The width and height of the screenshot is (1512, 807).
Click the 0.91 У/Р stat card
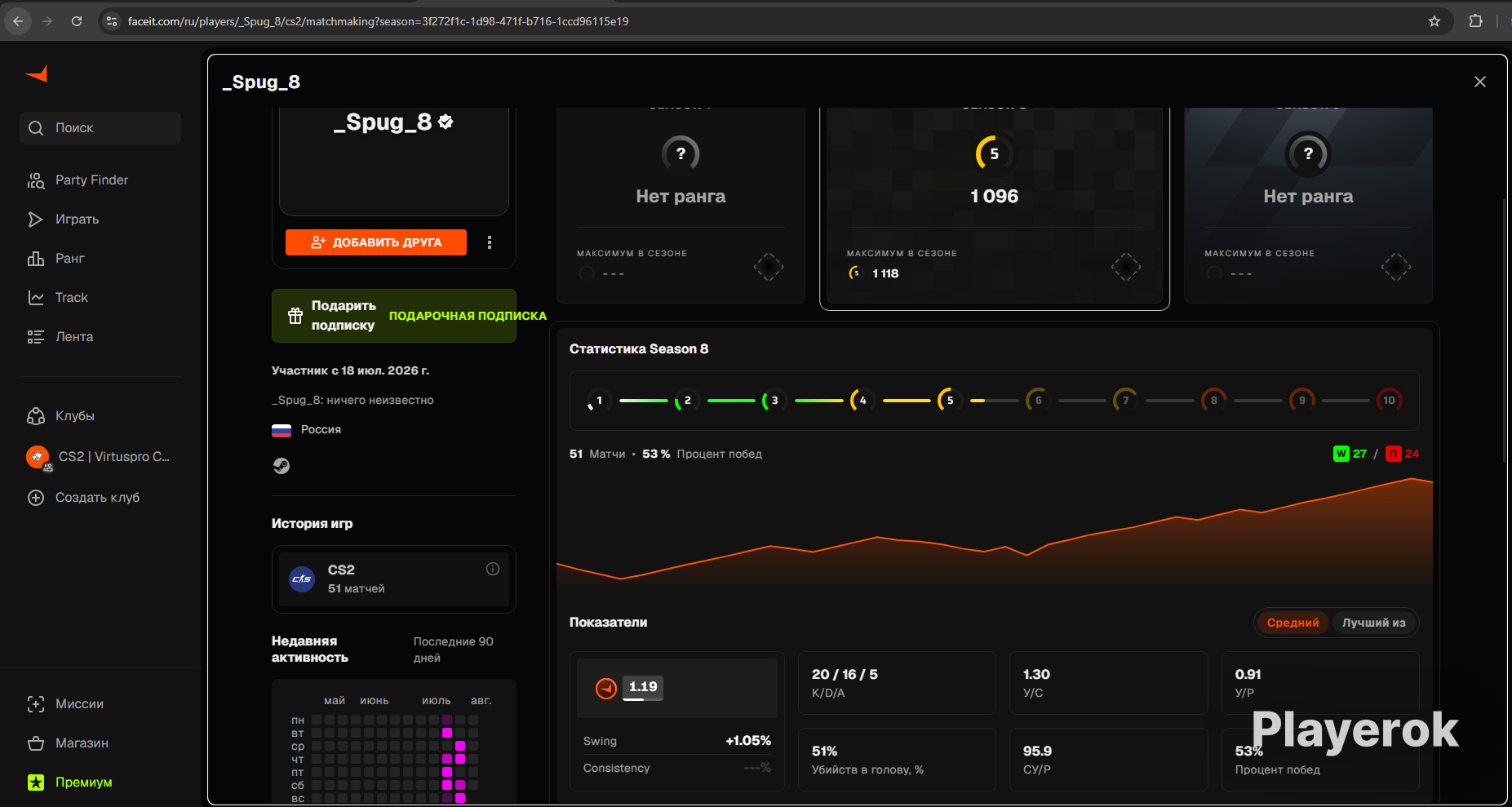tap(1320, 683)
